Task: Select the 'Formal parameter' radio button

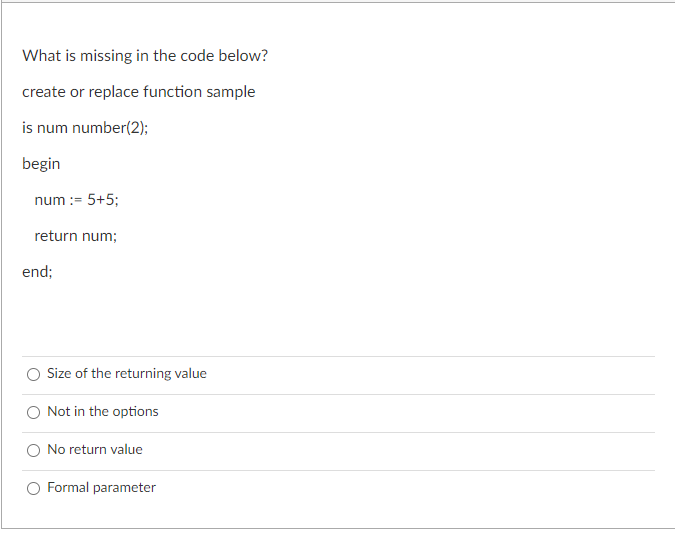Action: pos(34,488)
